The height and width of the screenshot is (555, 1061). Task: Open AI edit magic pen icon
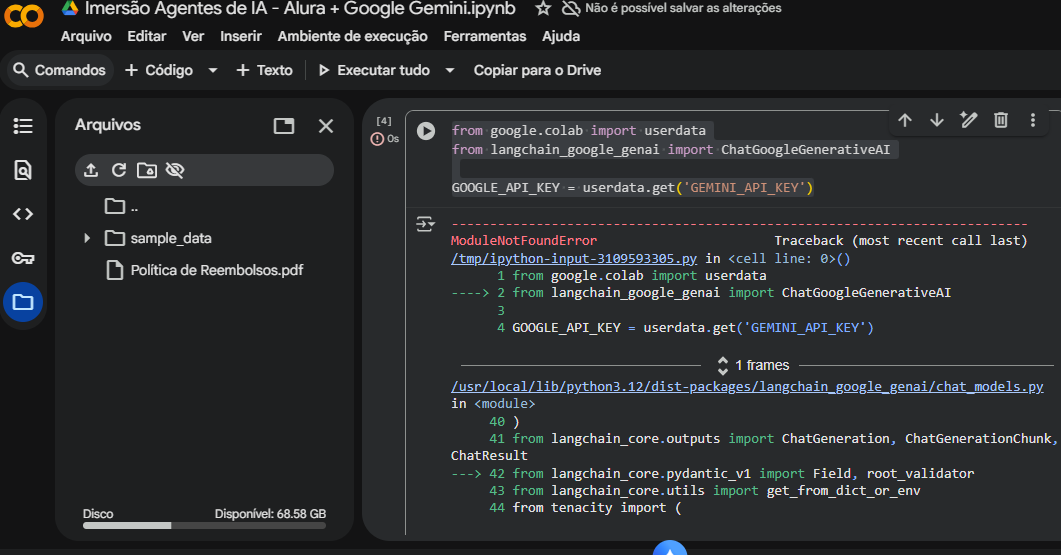click(x=969, y=120)
